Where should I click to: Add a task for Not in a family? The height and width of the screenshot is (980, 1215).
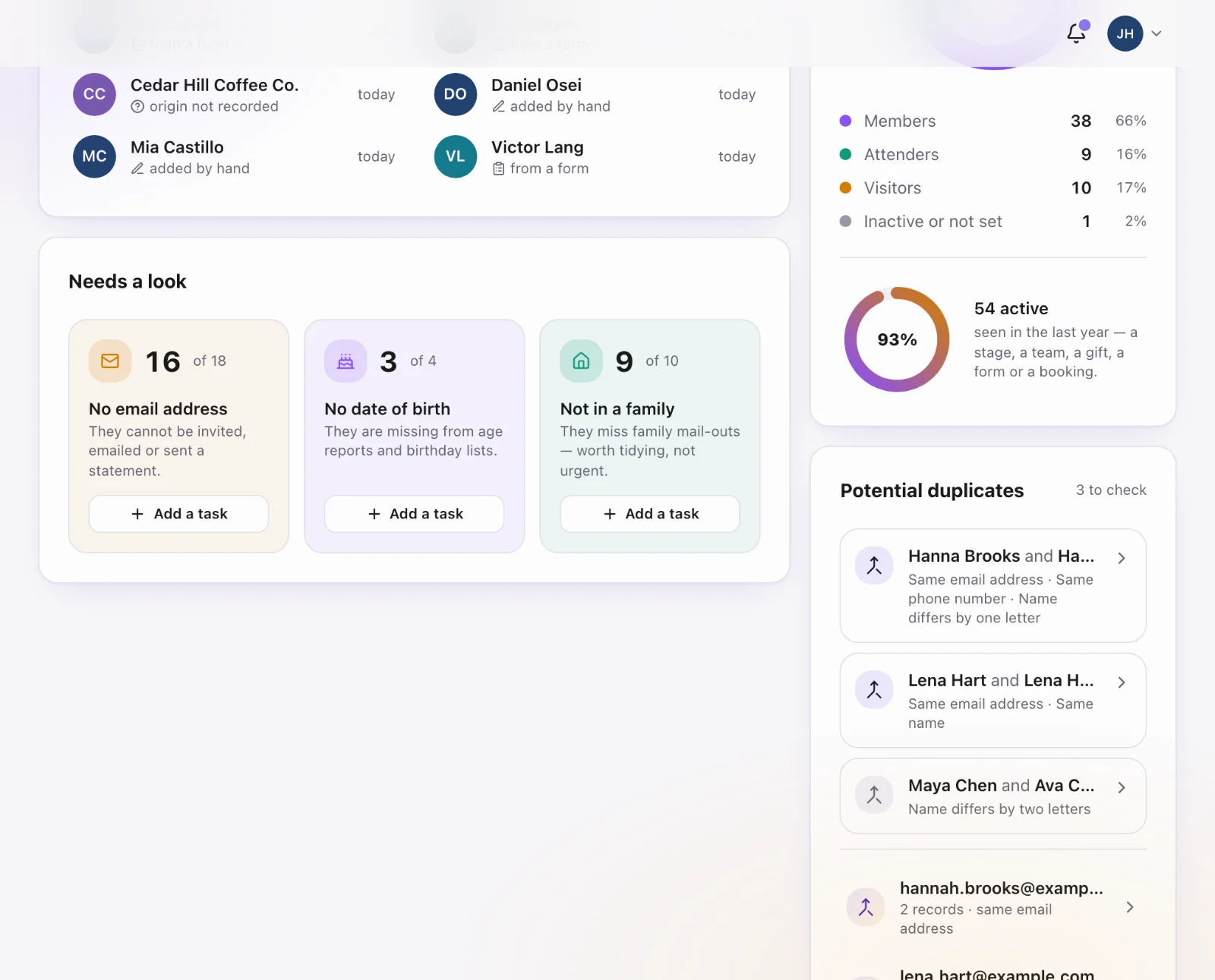point(649,514)
